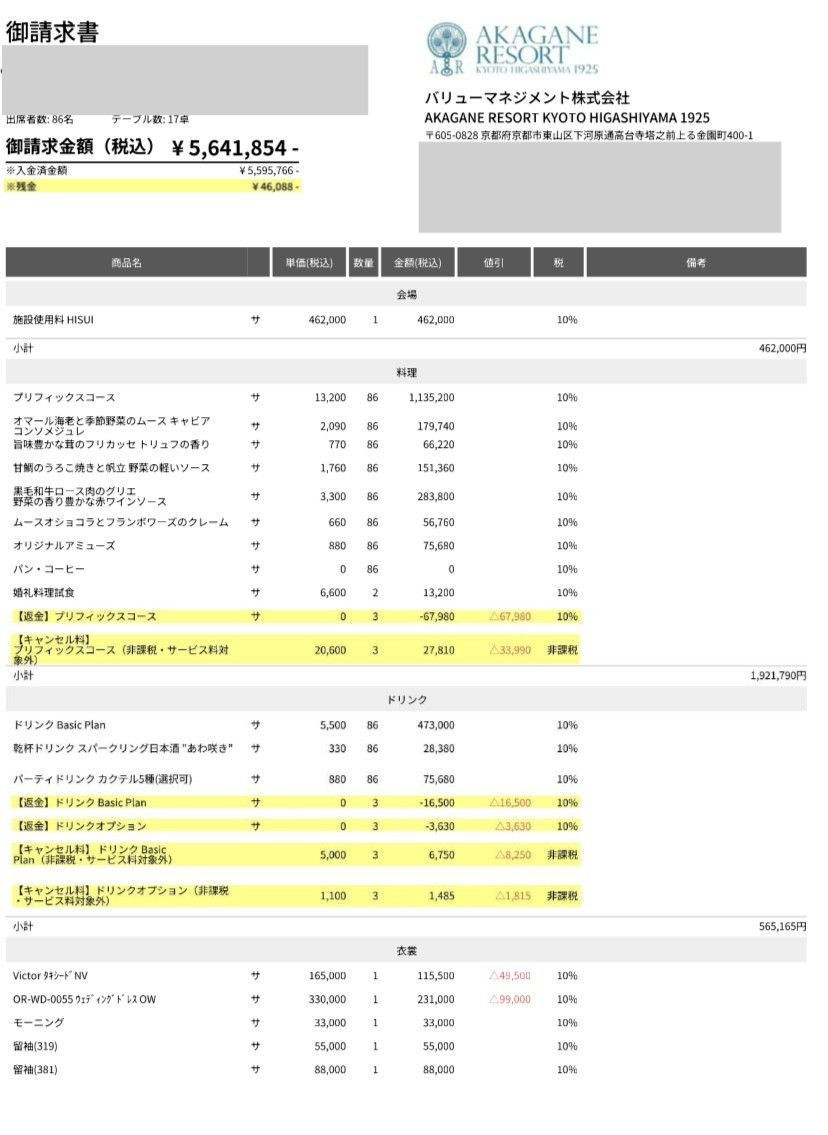Click the 出席者数: 86名 text
The height and width of the screenshot is (1135, 828).
pos(40,119)
